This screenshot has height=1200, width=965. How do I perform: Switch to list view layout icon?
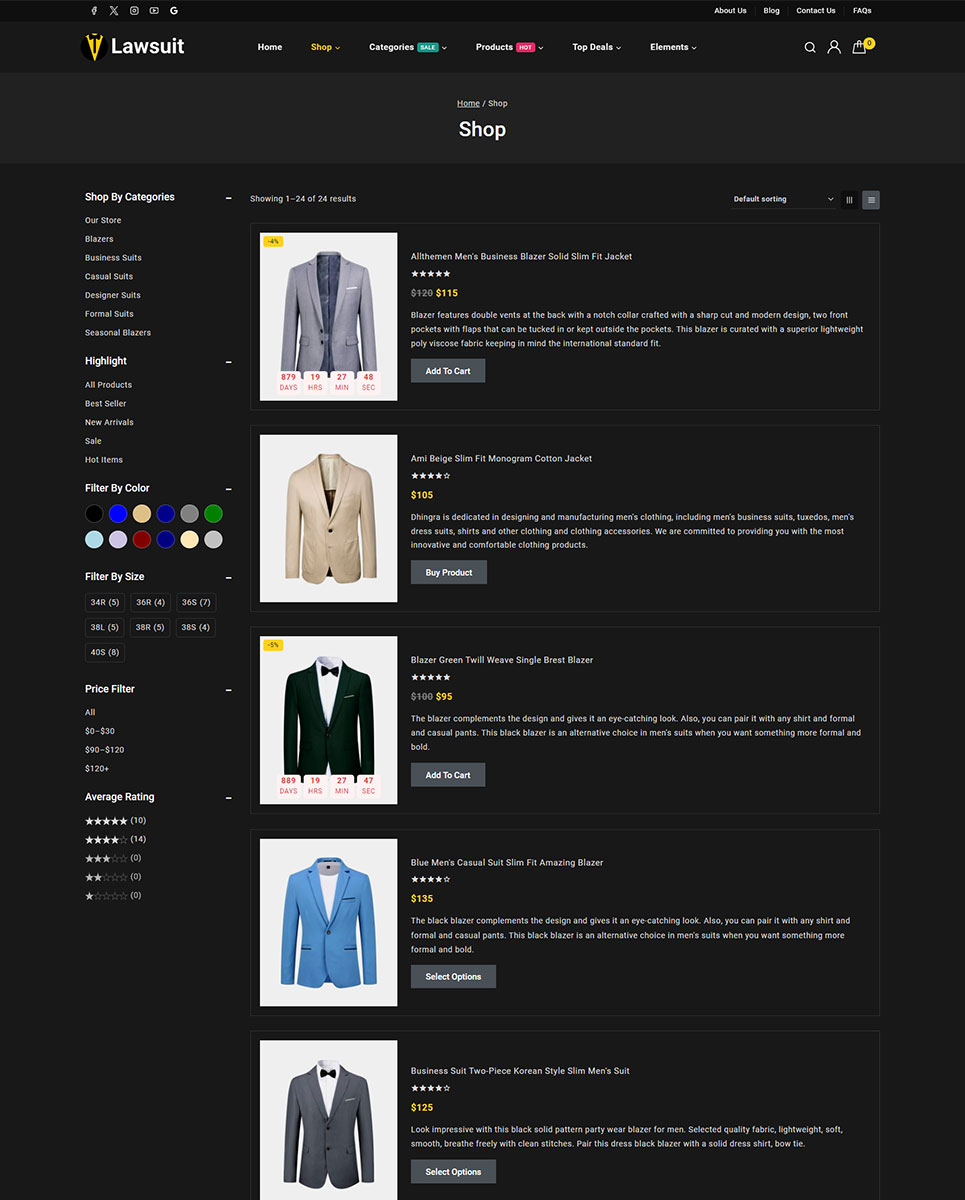tap(871, 200)
